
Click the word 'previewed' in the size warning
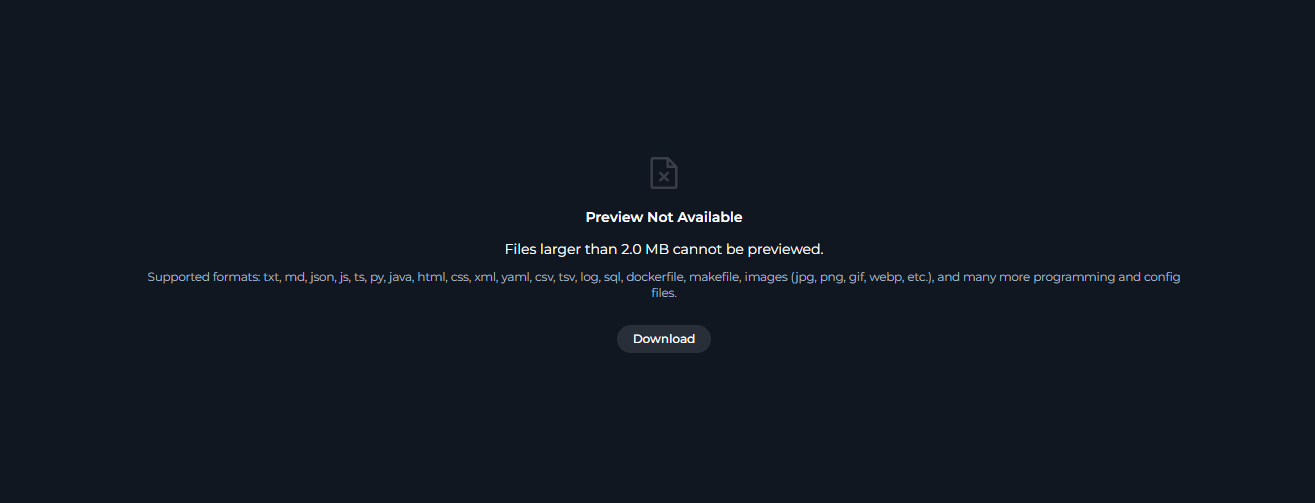(x=781, y=249)
